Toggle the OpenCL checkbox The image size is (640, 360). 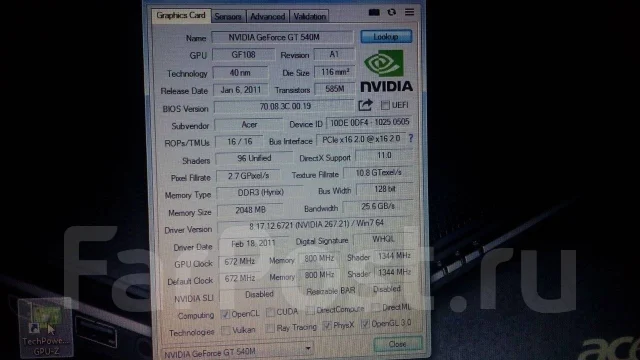click(x=225, y=314)
